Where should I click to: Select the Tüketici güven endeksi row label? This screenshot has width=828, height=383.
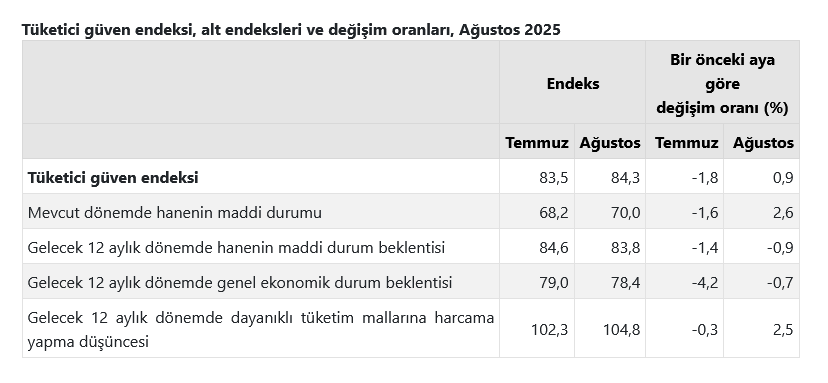tap(113, 178)
